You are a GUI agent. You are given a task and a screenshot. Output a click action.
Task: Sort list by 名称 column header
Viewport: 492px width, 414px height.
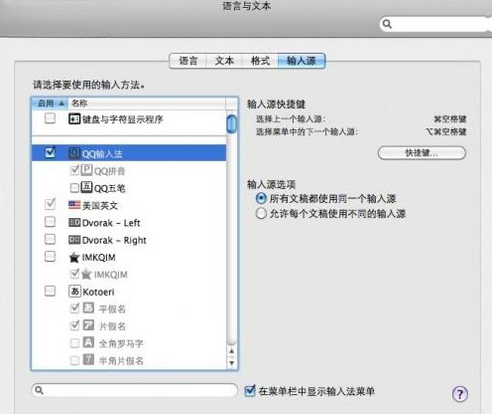(147, 103)
